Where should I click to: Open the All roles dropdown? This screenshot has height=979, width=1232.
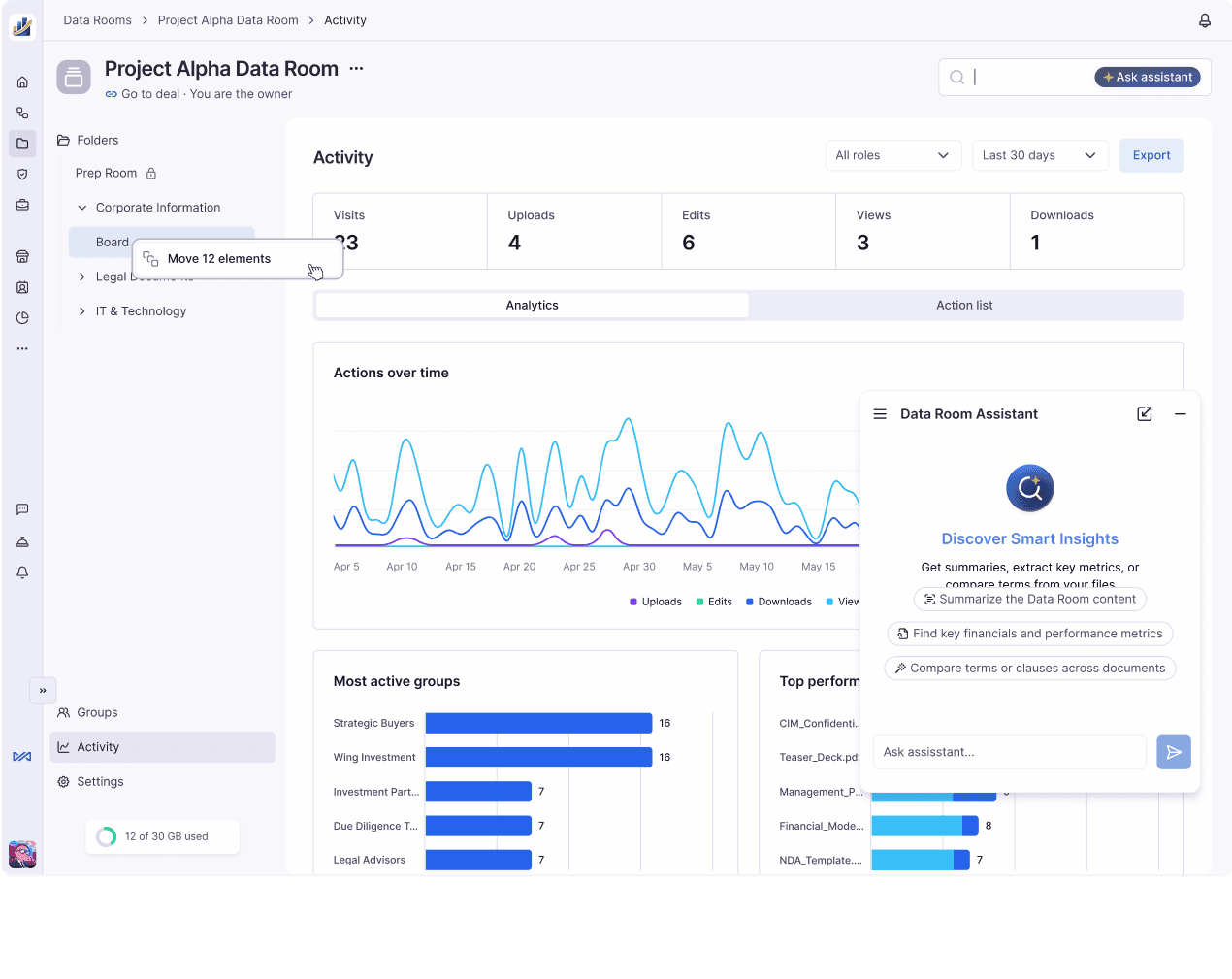(893, 155)
